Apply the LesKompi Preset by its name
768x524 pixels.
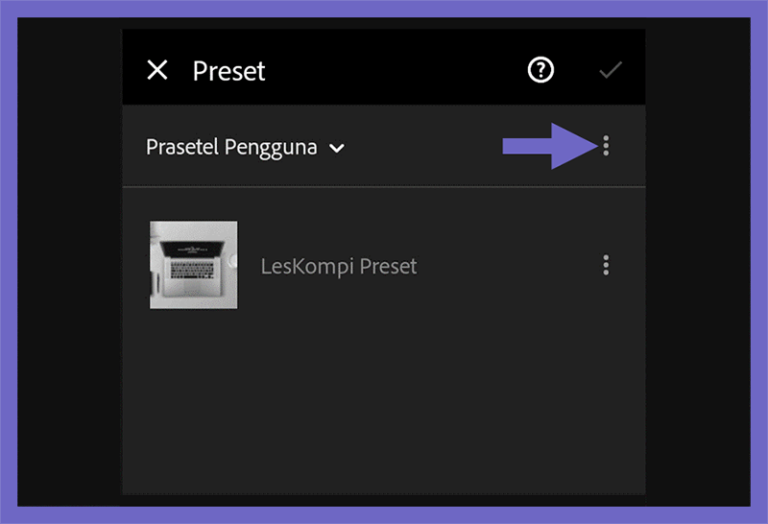click(338, 266)
